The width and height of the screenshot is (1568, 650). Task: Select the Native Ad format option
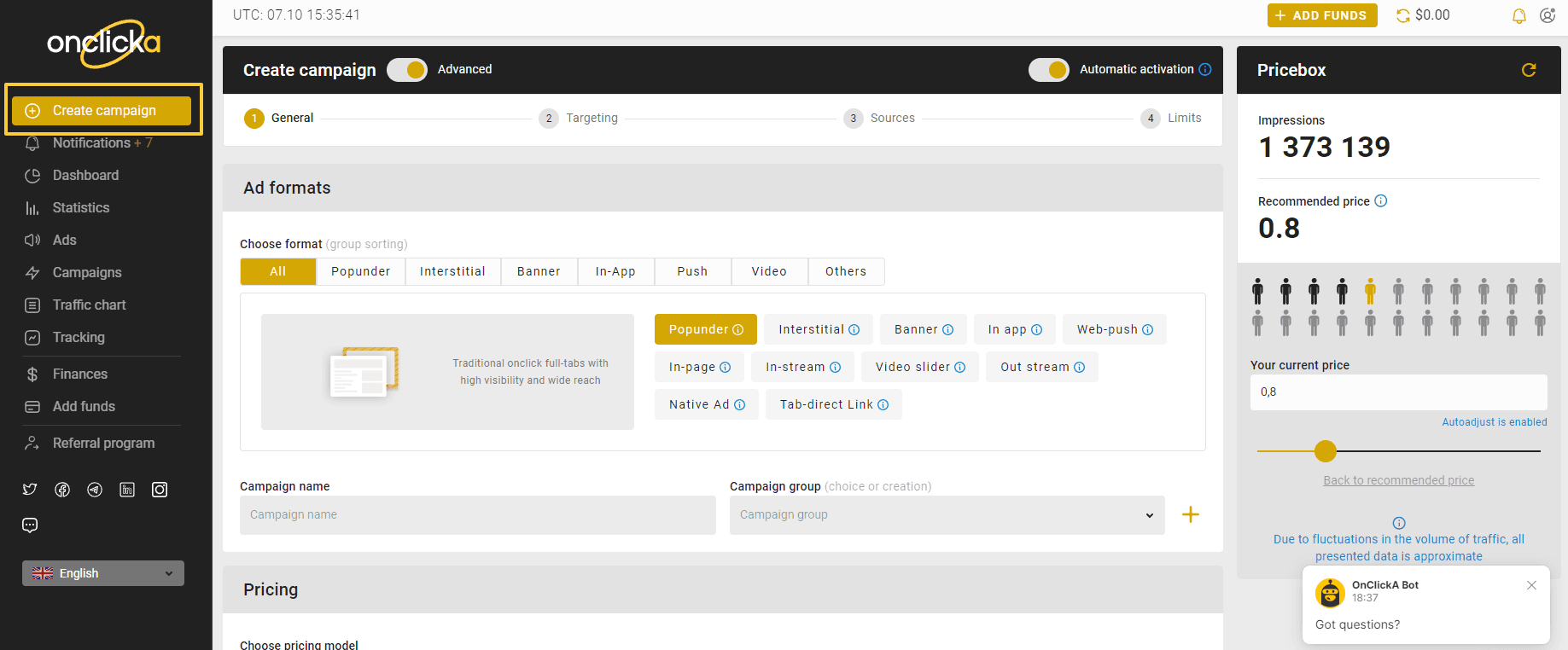[x=706, y=404]
